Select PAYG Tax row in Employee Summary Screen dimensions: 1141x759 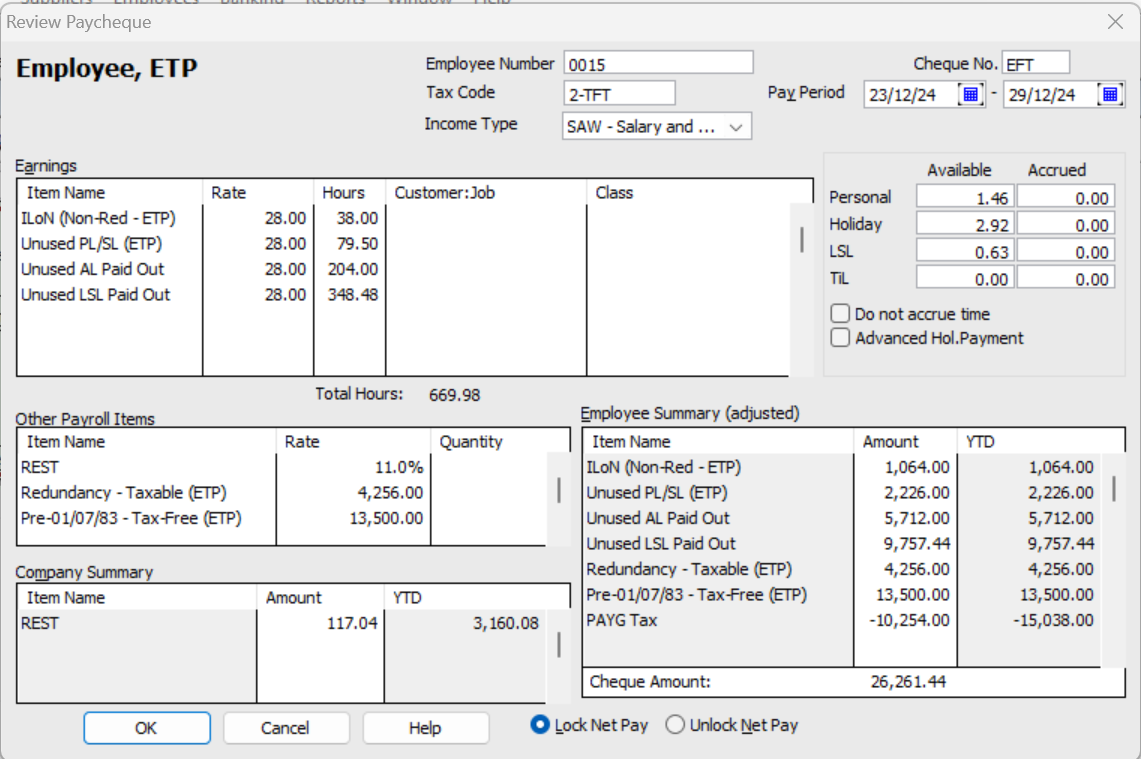[x=843, y=620]
